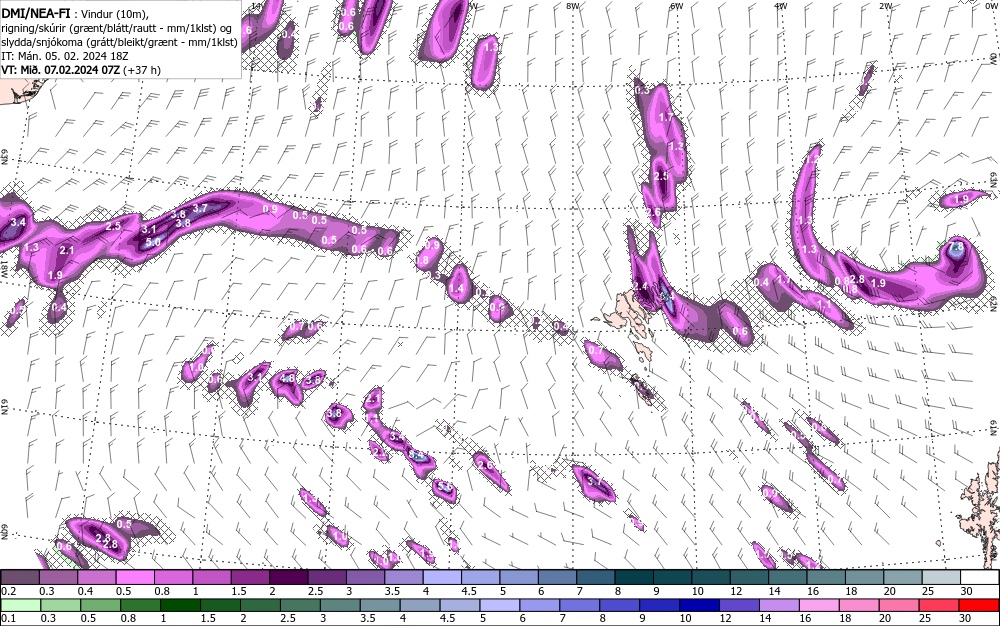Click the white swatch labeled 30 on upper scale
Image resolution: width=1000 pixels, height=626 pixels.
pos(980,577)
